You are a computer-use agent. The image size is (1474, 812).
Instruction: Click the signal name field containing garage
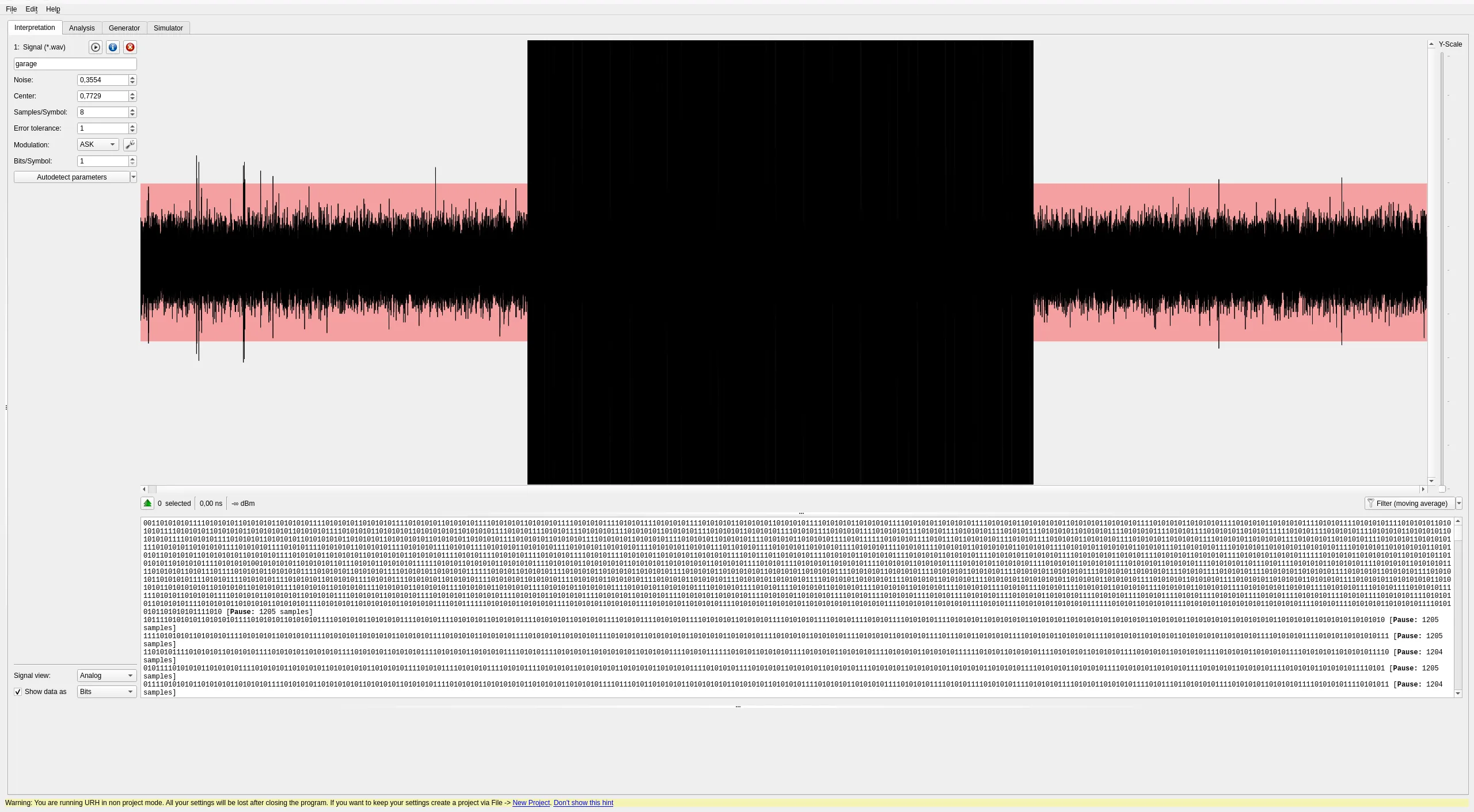click(75, 64)
